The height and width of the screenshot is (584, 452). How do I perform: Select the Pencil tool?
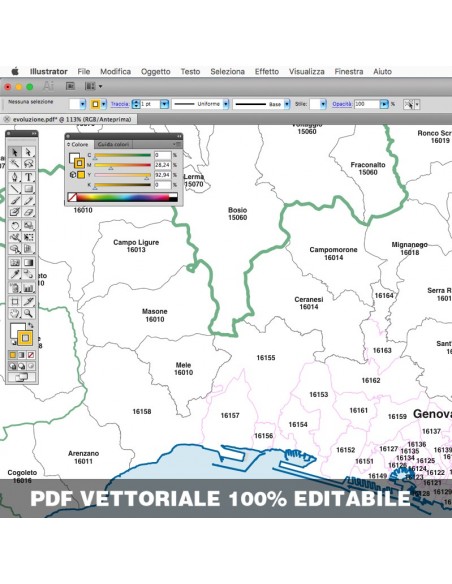tap(28, 200)
